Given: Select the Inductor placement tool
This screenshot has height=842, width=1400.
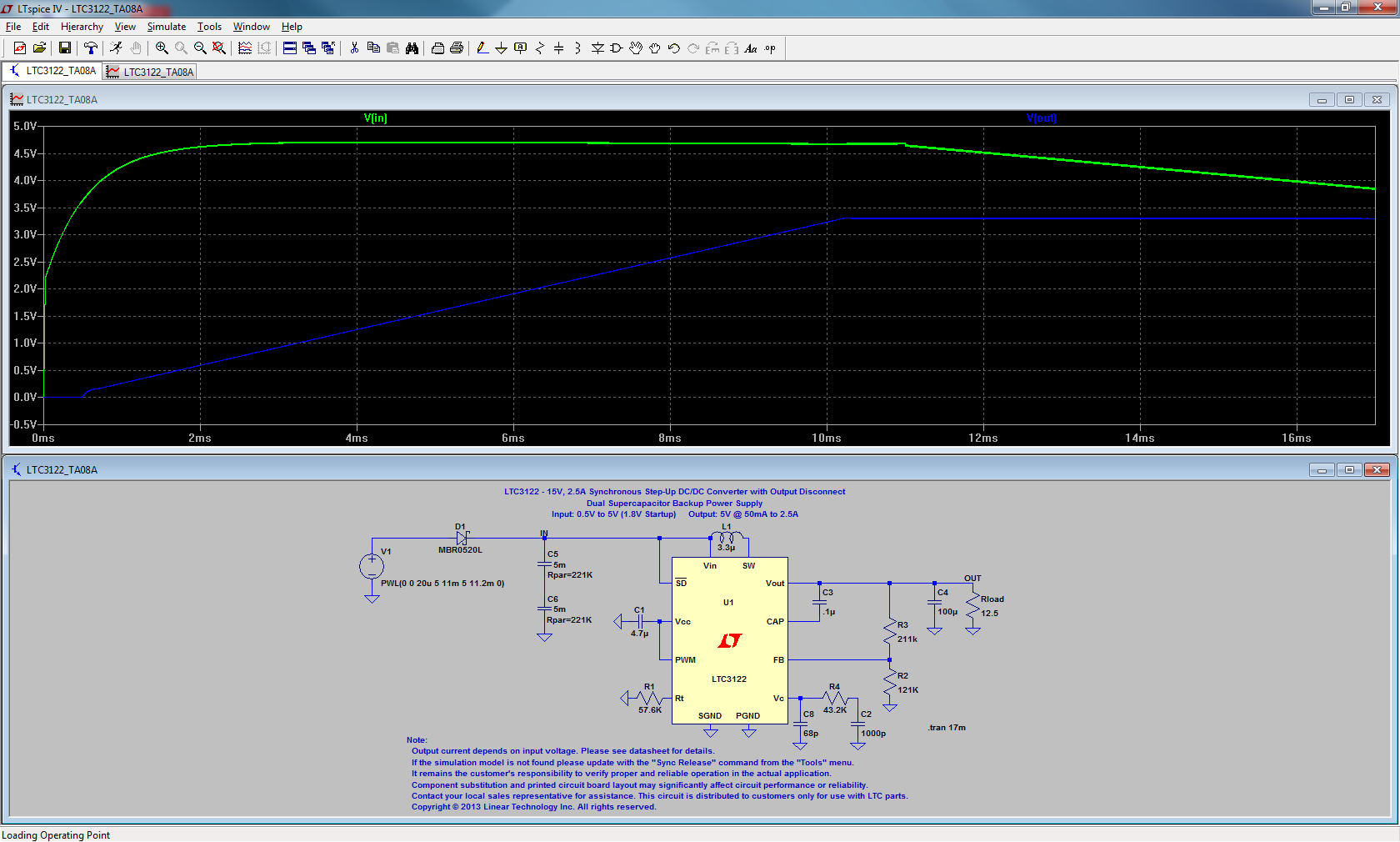Looking at the screenshot, I should pyautogui.click(x=578, y=48).
